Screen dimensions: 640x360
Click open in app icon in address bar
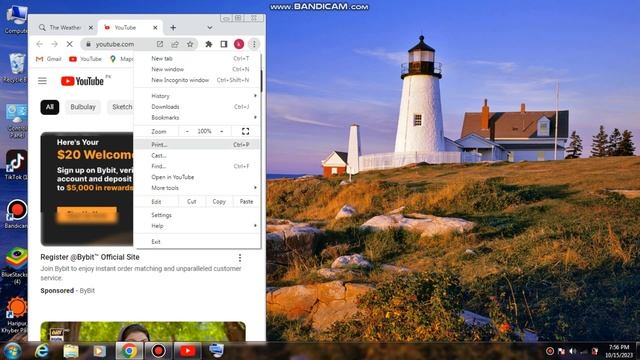160,44
